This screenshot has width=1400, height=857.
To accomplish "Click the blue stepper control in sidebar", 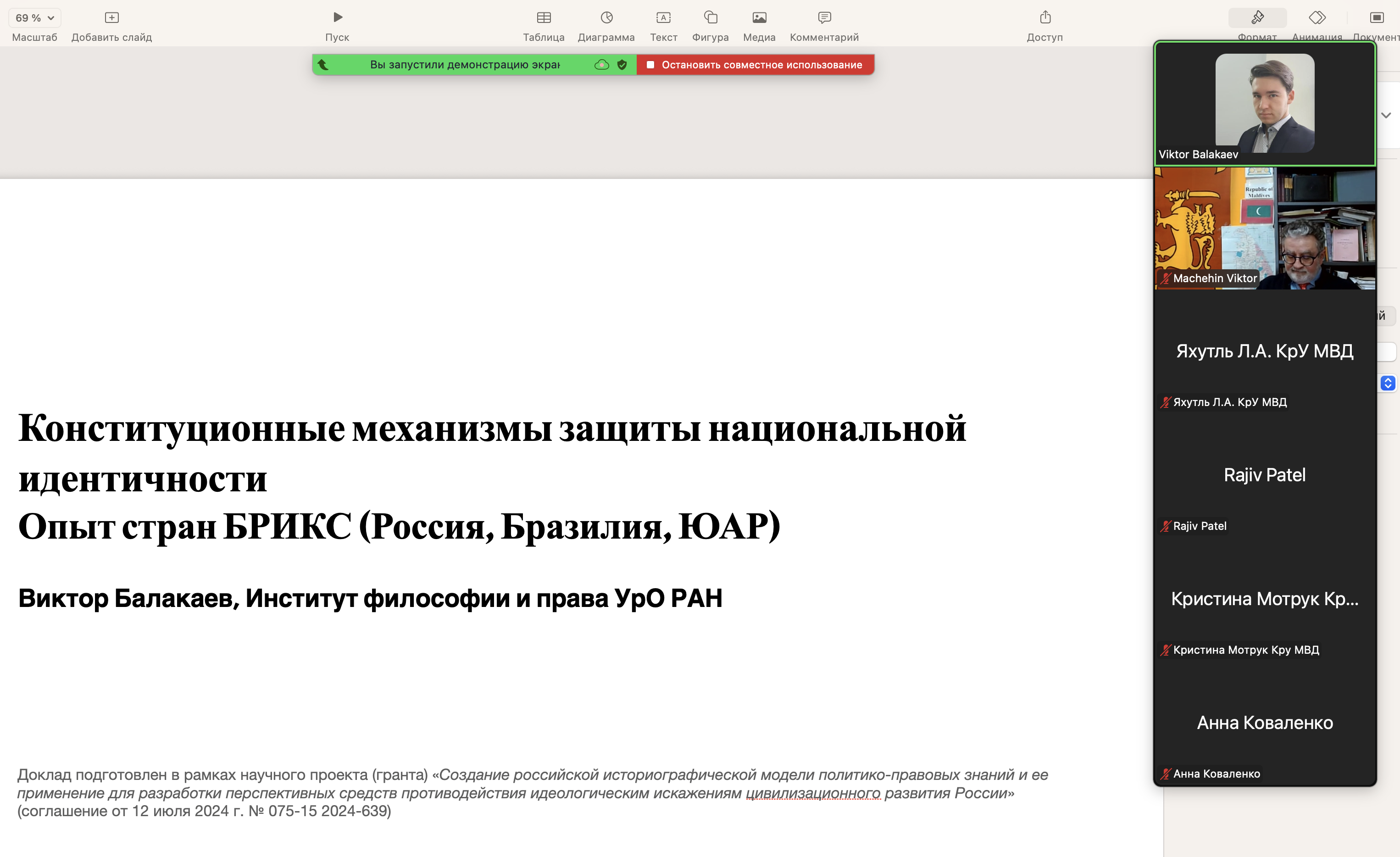I will tap(1388, 383).
